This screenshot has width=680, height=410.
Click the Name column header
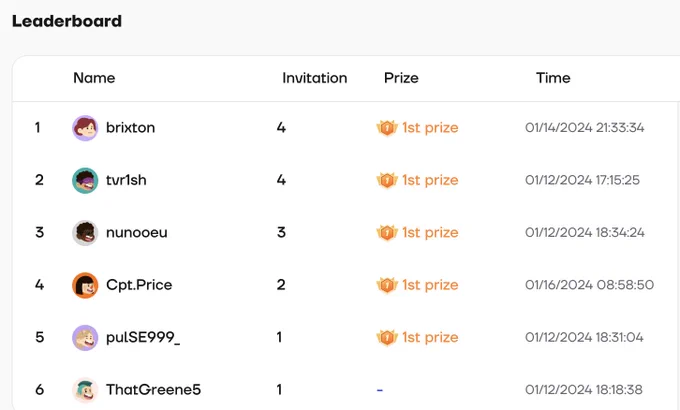coord(94,78)
